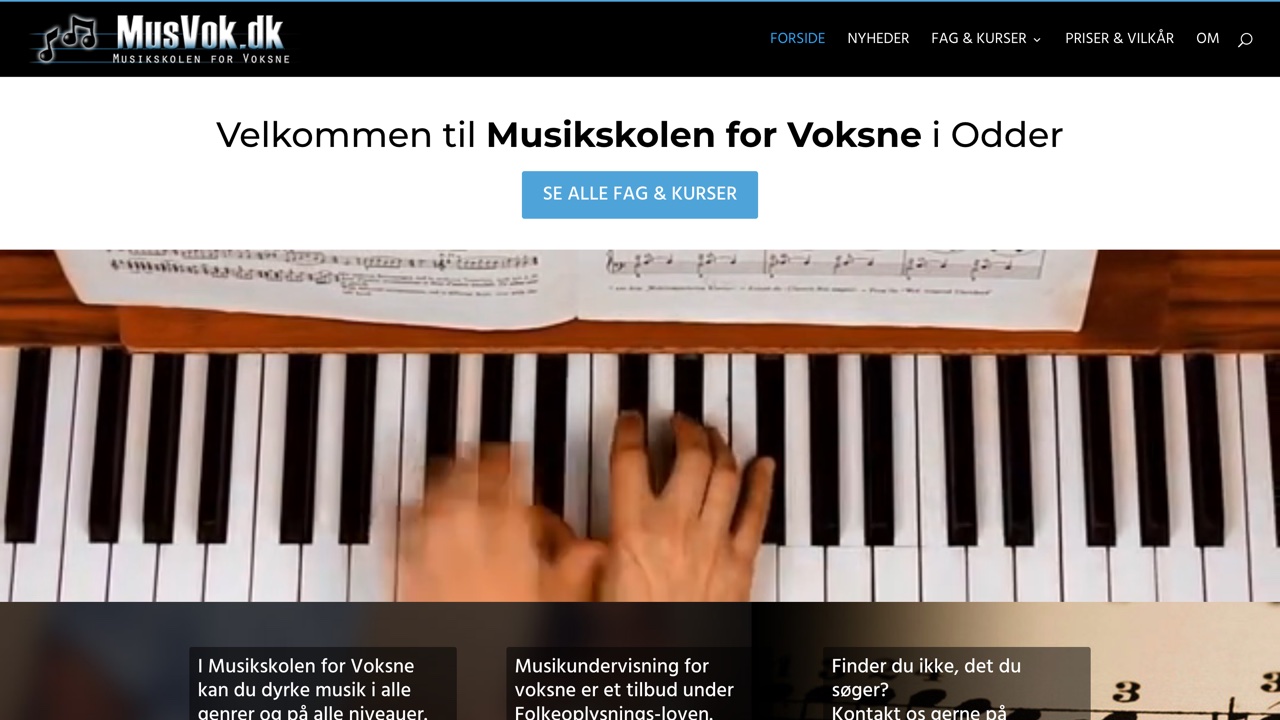The height and width of the screenshot is (720, 1280).
Task: Open the OM menu item
Action: [1207, 39]
